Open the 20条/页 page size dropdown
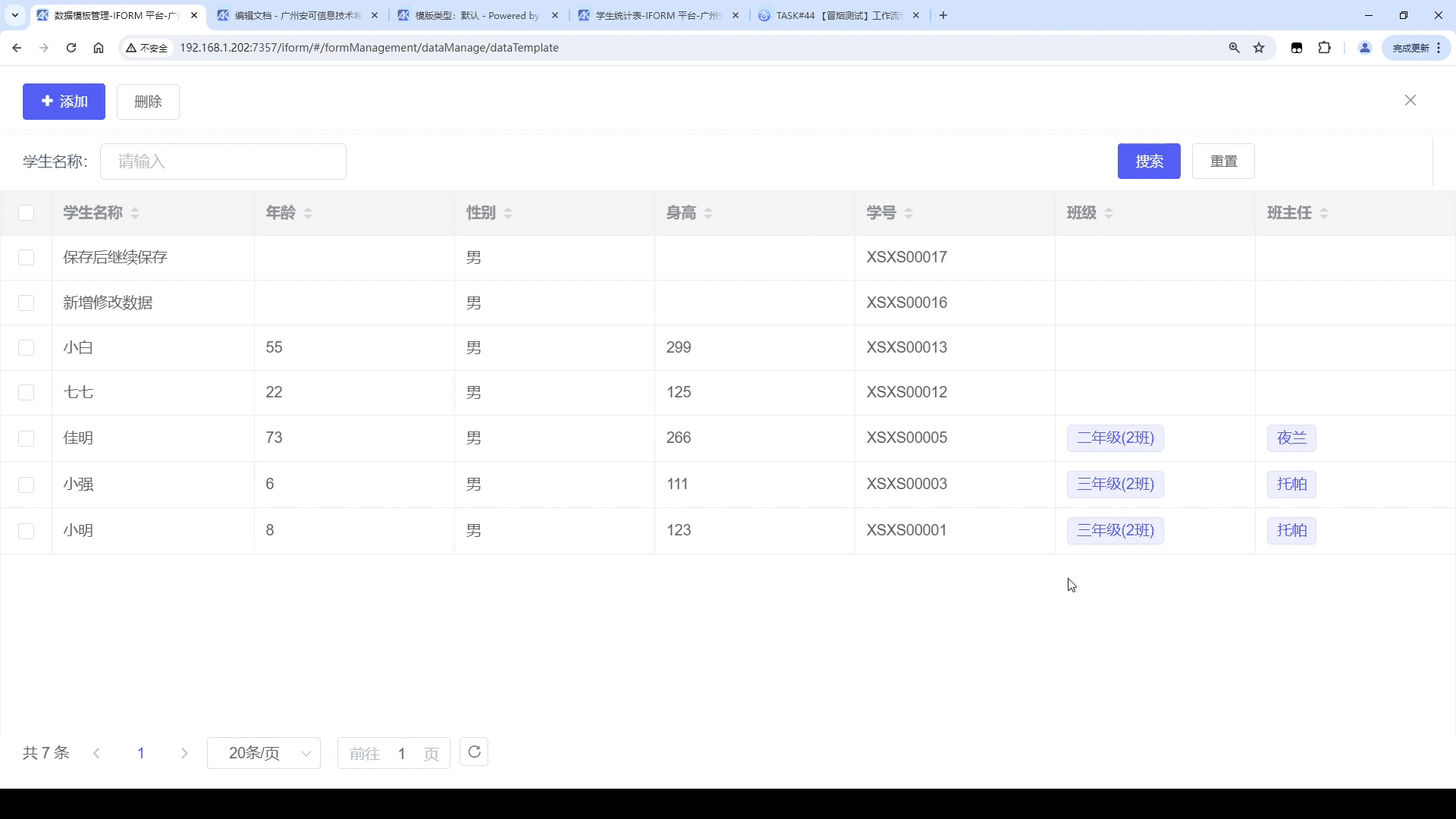This screenshot has width=1456, height=819. coord(263,753)
